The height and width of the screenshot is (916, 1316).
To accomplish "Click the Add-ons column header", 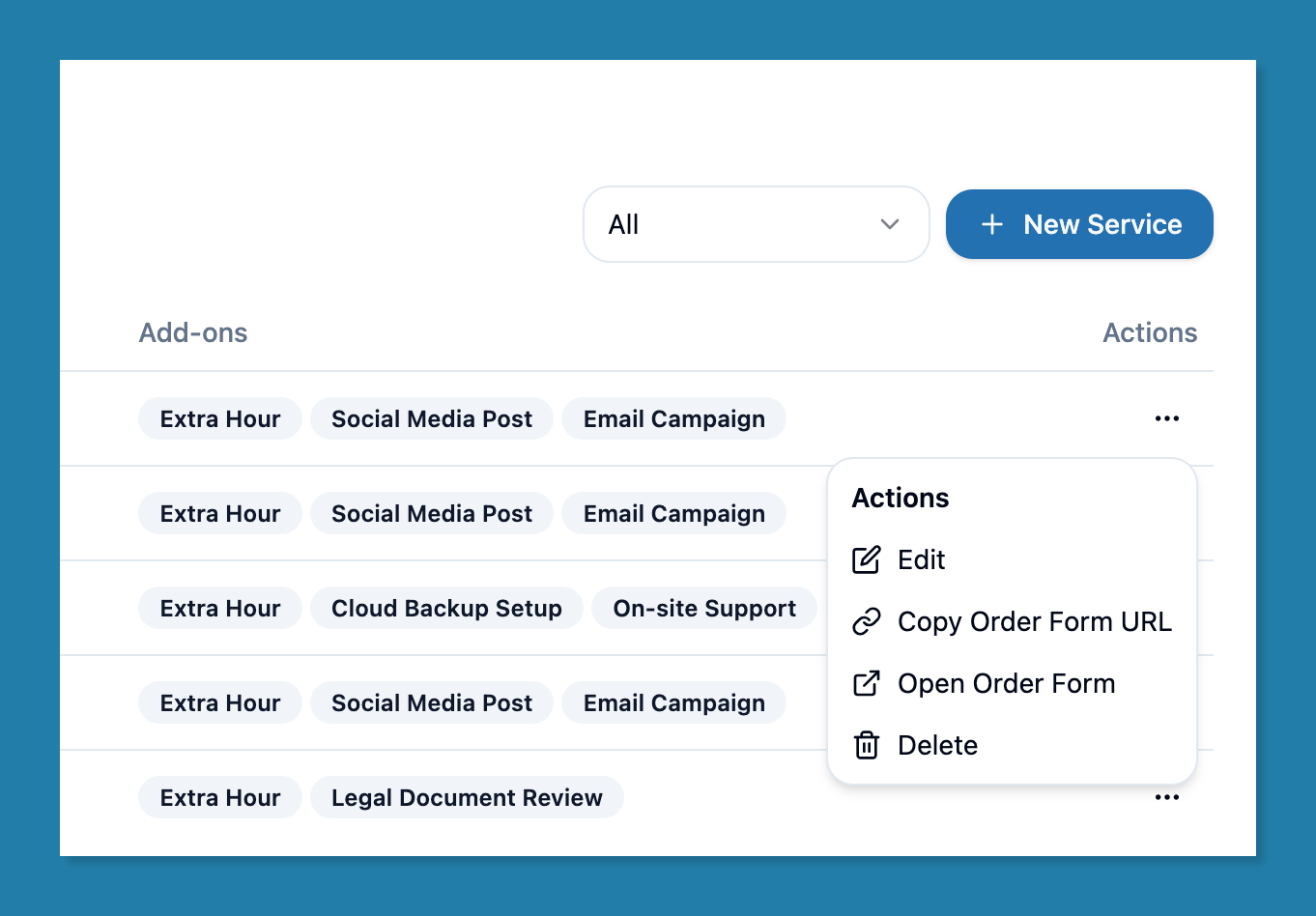I will click(x=193, y=332).
